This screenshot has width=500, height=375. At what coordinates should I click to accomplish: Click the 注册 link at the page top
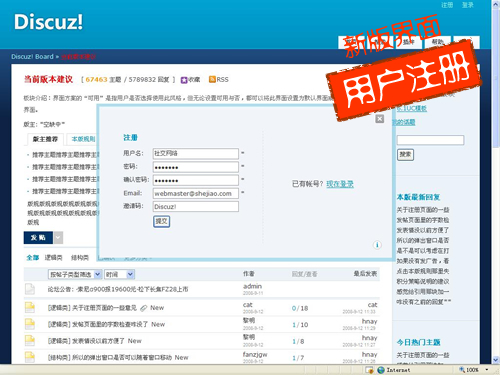tap(447, 5)
